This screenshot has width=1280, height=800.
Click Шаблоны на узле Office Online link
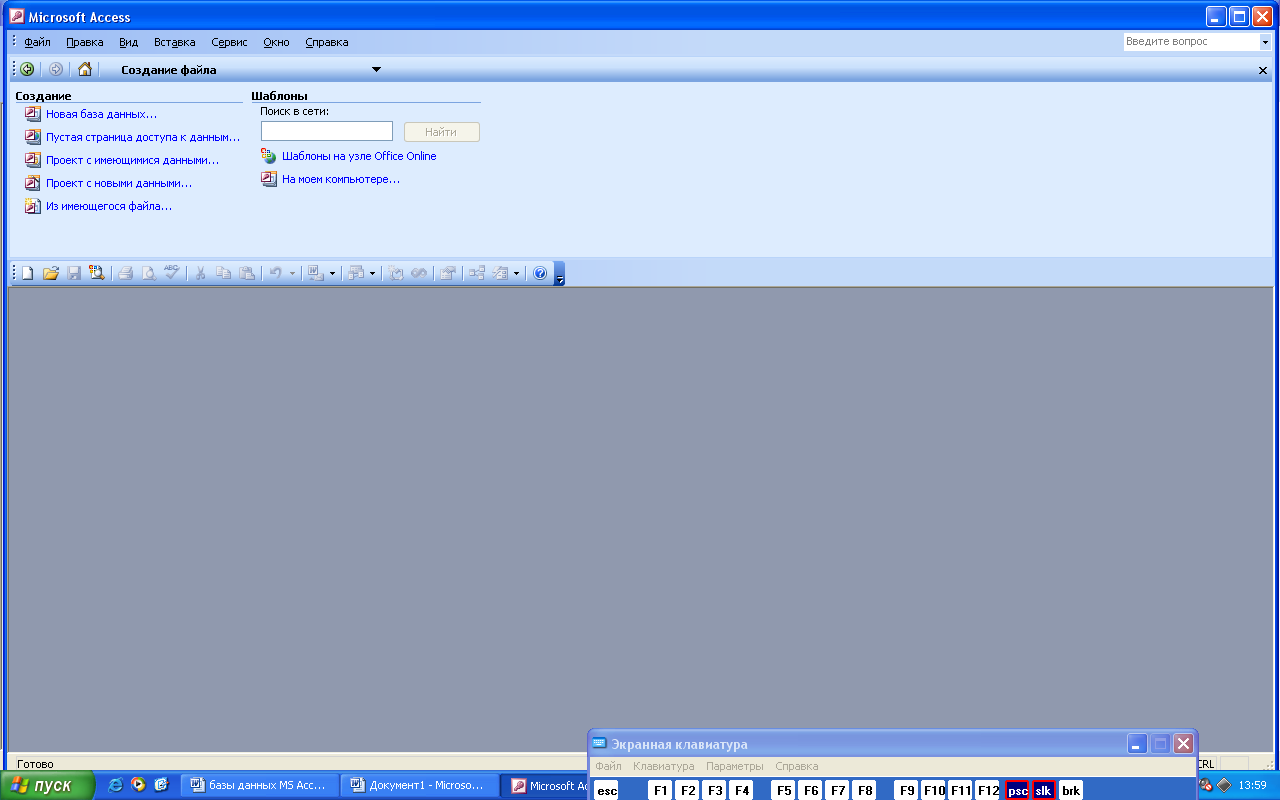pos(359,156)
